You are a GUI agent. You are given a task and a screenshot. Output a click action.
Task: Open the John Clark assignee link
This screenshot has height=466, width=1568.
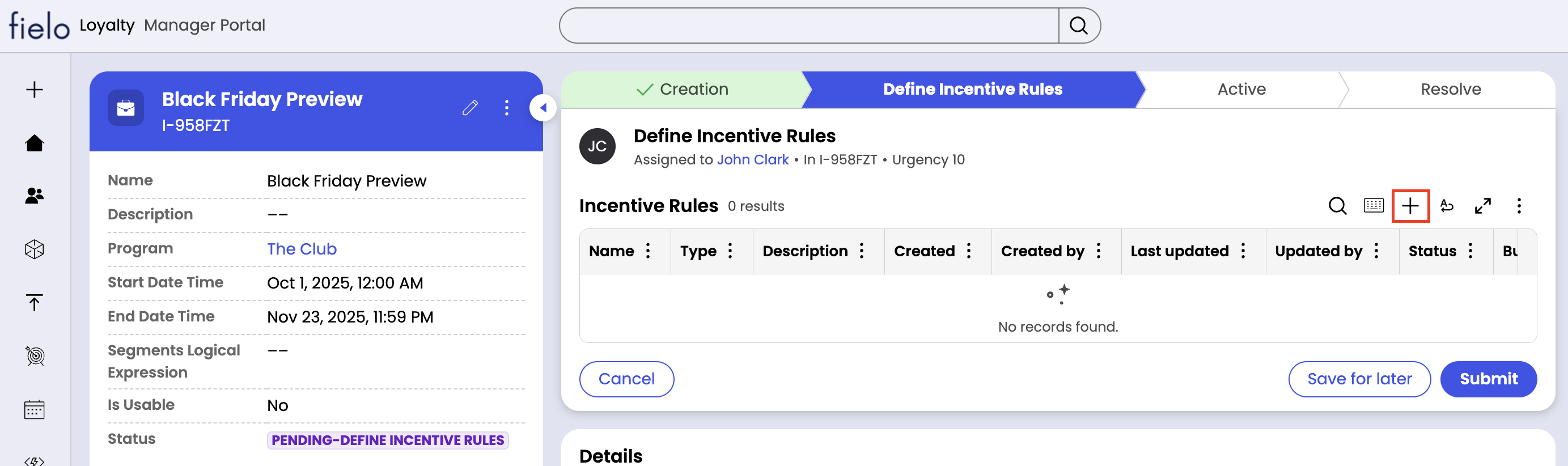(752, 159)
